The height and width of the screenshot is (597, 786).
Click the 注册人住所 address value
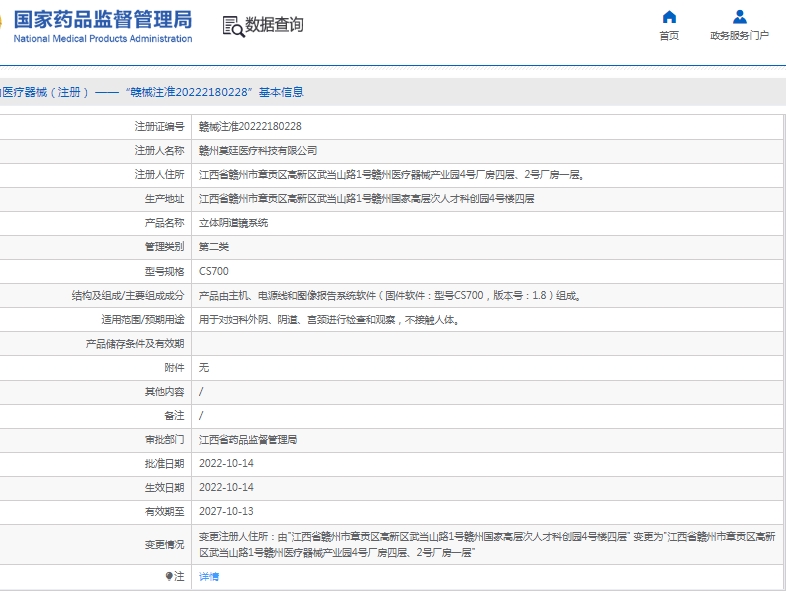point(391,174)
